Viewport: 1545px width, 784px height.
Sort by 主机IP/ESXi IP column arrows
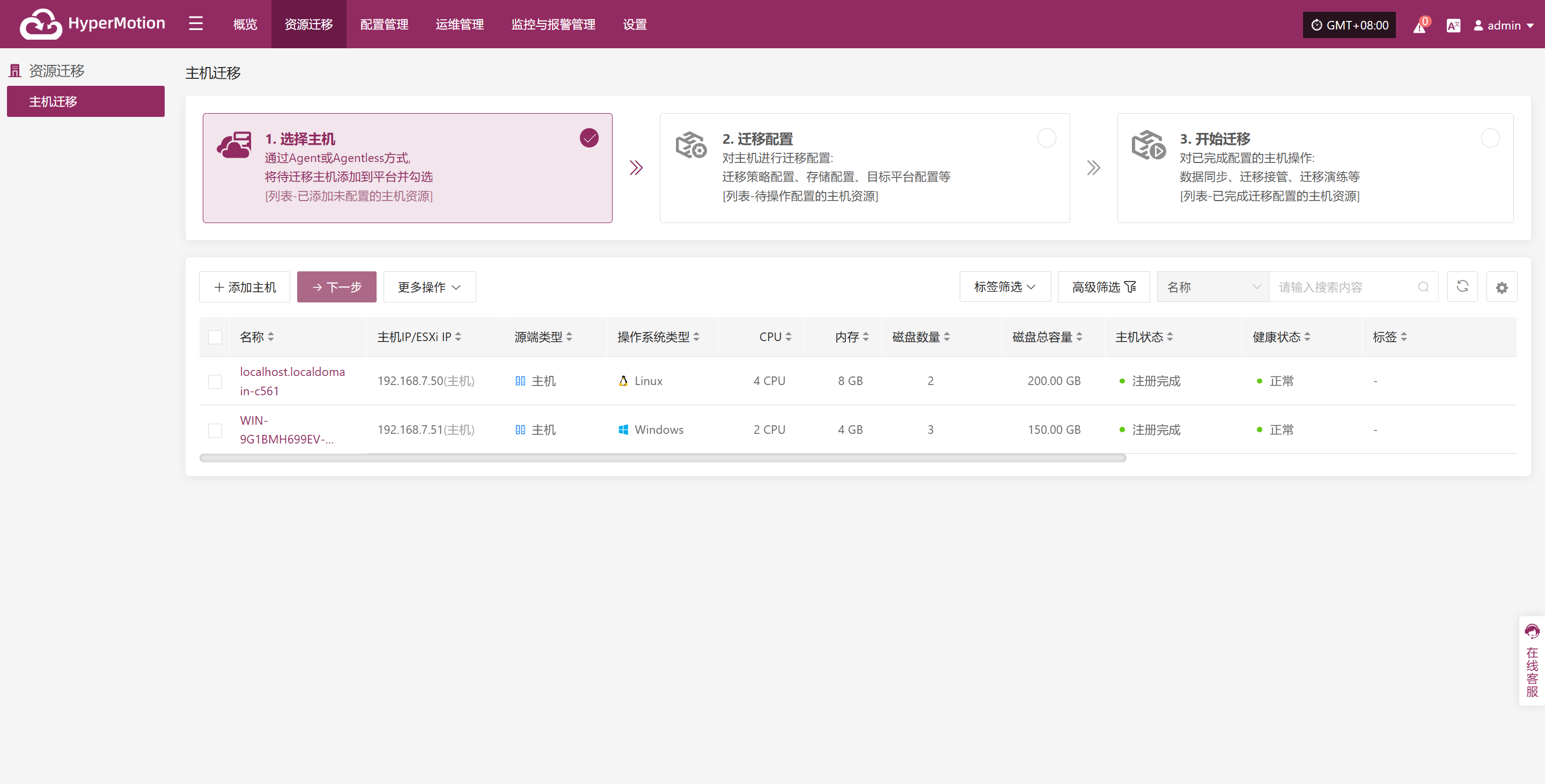coord(458,337)
